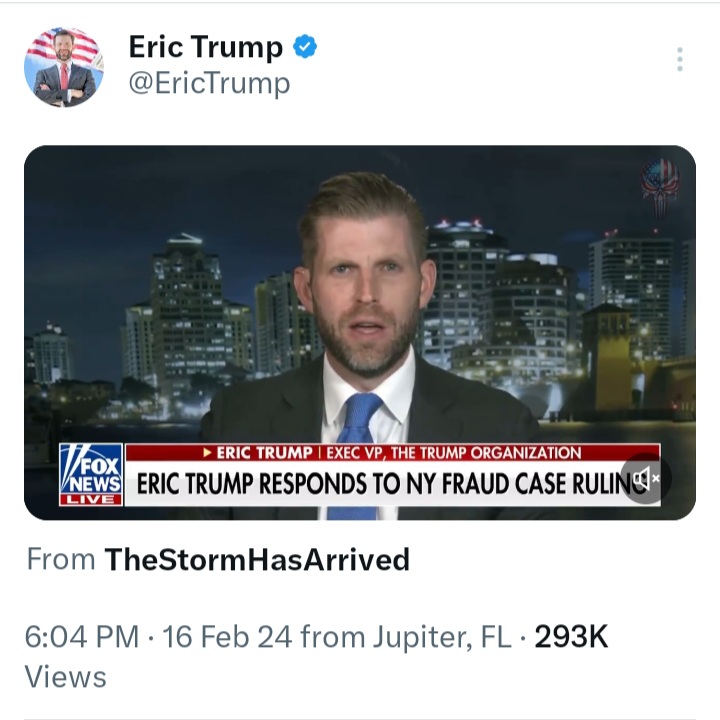This screenshot has height=720, width=720.
Task: Open the @EricTrump handle
Action: pos(209,84)
